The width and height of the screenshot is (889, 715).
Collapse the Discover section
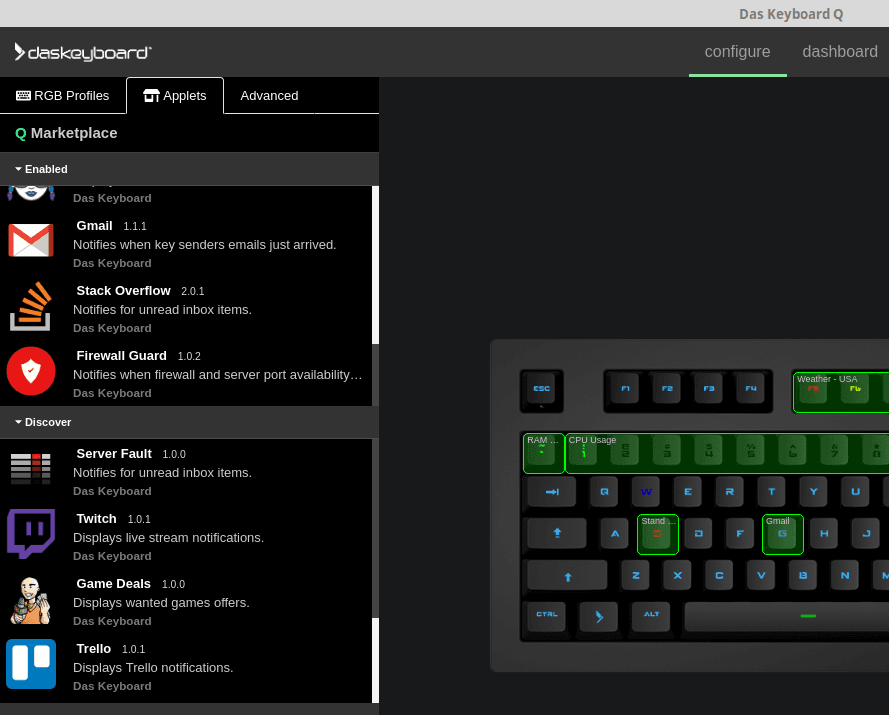click(19, 422)
